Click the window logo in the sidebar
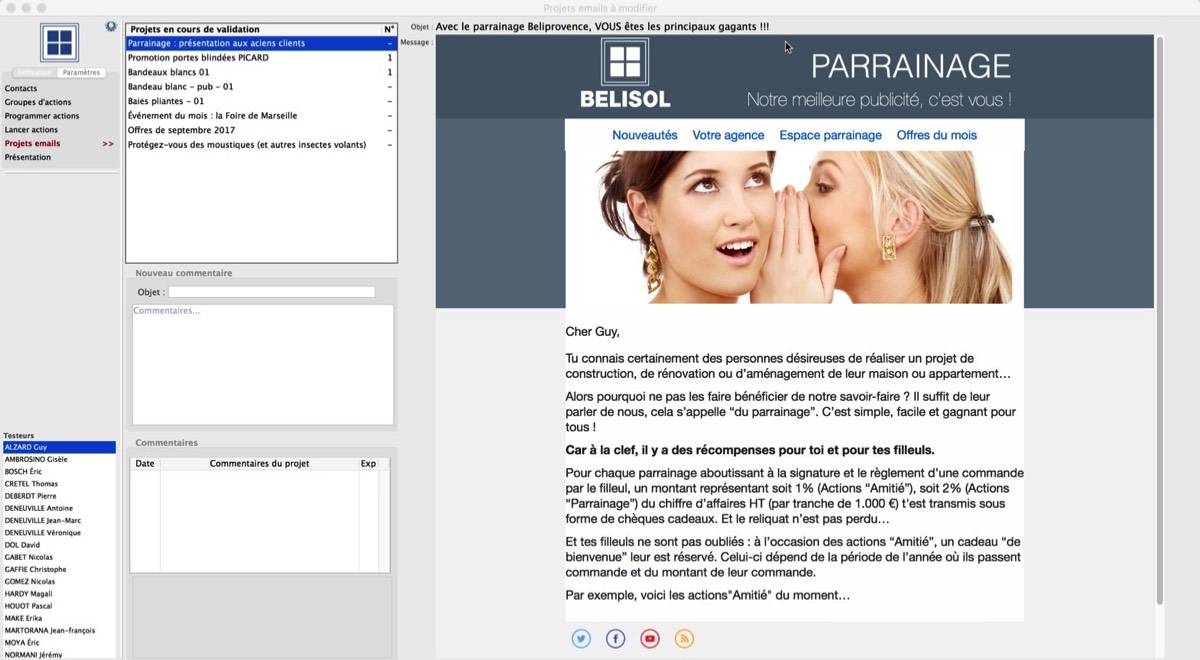This screenshot has height=660, width=1200. point(59,43)
